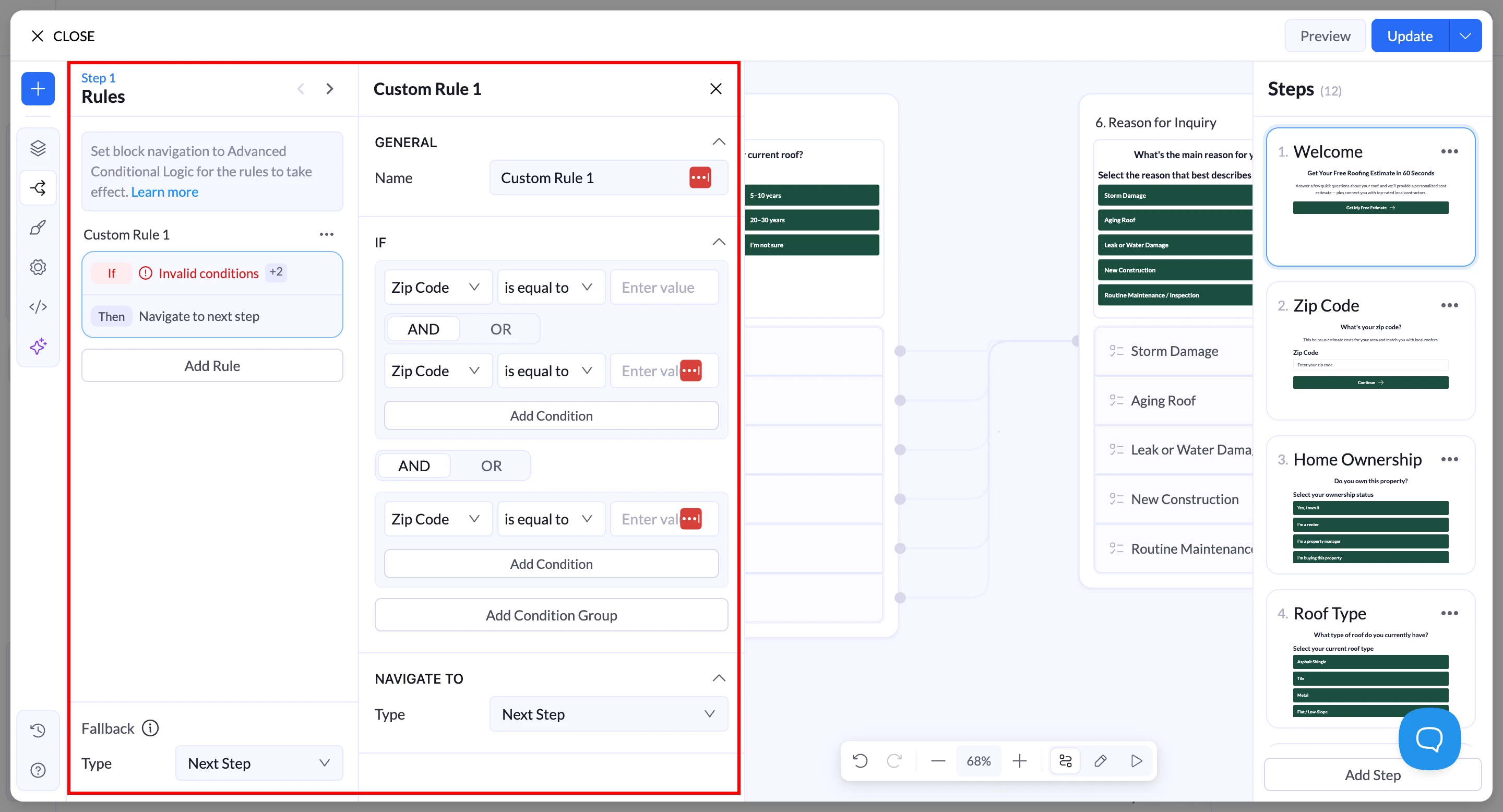The image size is (1503, 812).
Task: Collapse the IF section
Action: (x=719, y=242)
